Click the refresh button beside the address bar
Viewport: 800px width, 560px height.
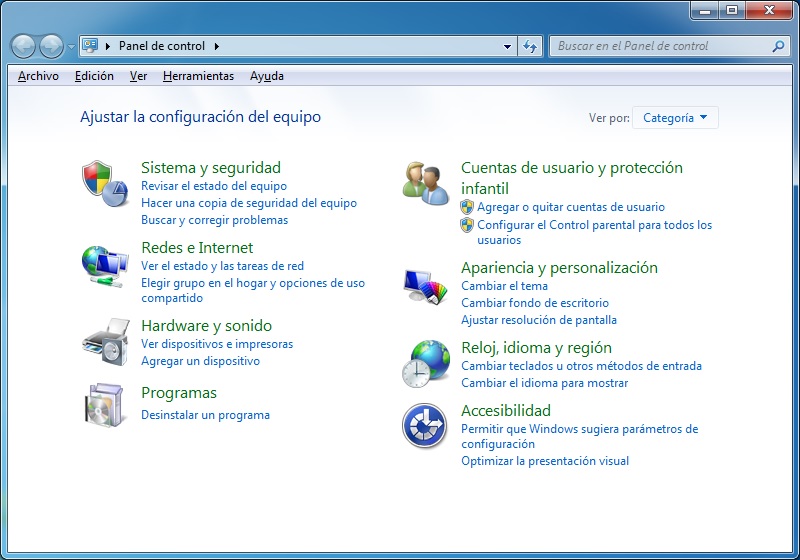pos(530,46)
